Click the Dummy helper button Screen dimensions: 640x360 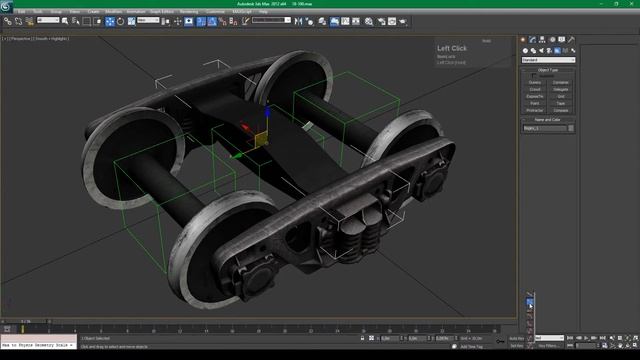tap(535, 82)
